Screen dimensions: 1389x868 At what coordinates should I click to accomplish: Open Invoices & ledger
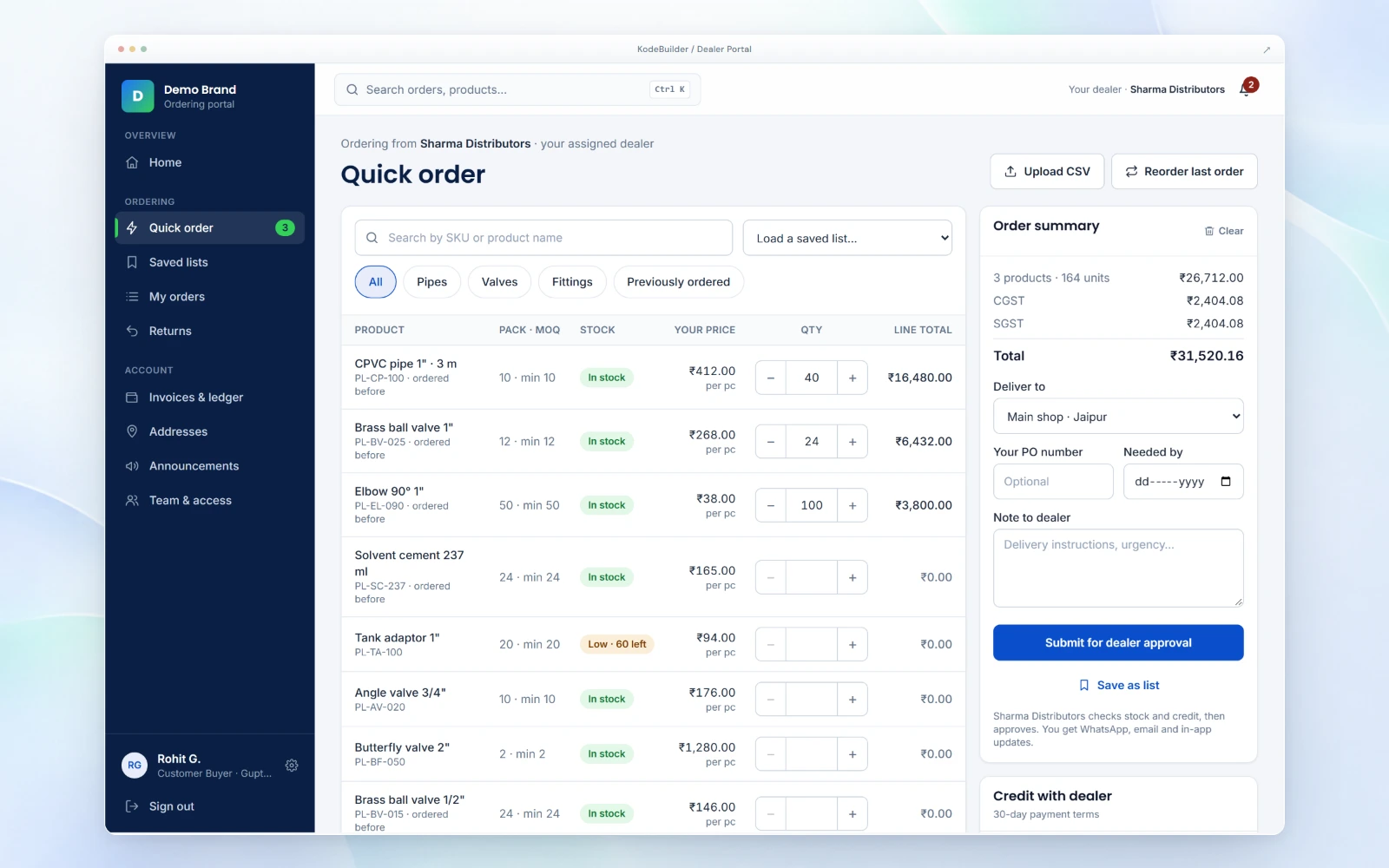click(209, 398)
